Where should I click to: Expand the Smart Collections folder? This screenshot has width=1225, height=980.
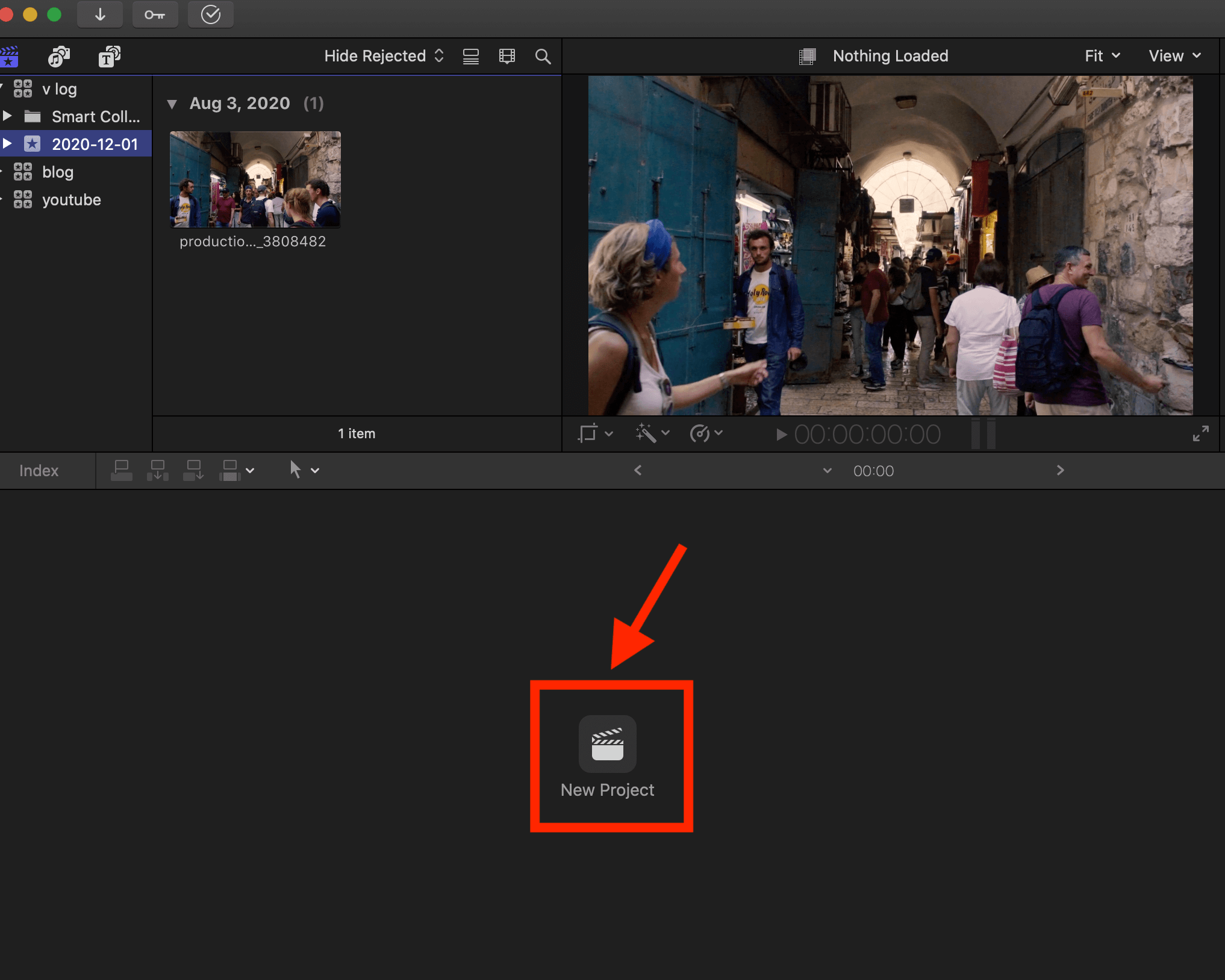tap(7, 116)
